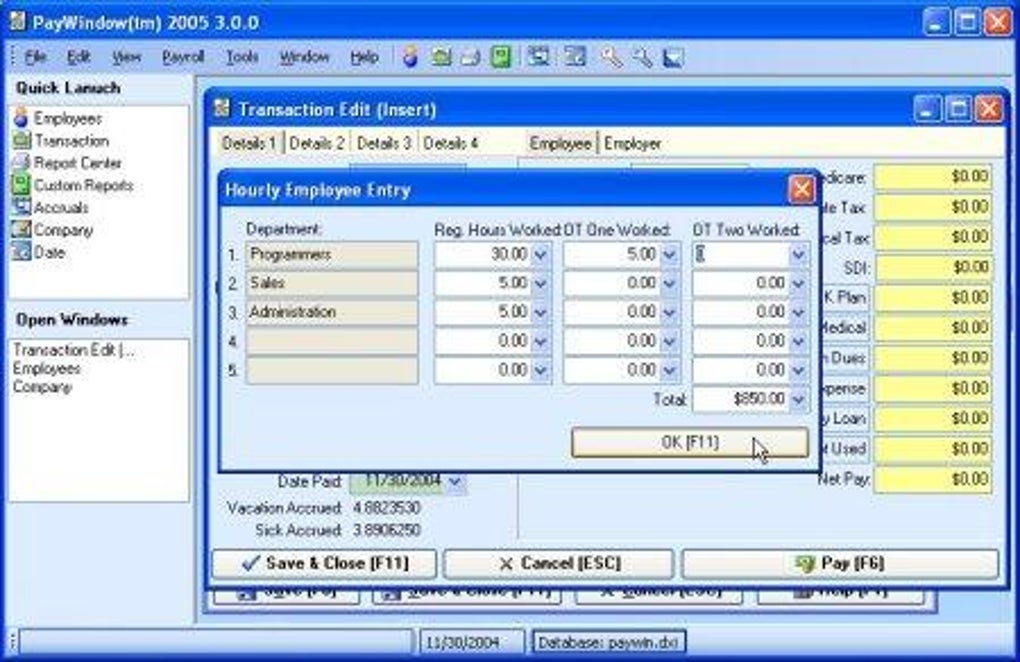1020x662 pixels.
Task: Expand OT Two dropdown in row 5
Action: click(799, 370)
